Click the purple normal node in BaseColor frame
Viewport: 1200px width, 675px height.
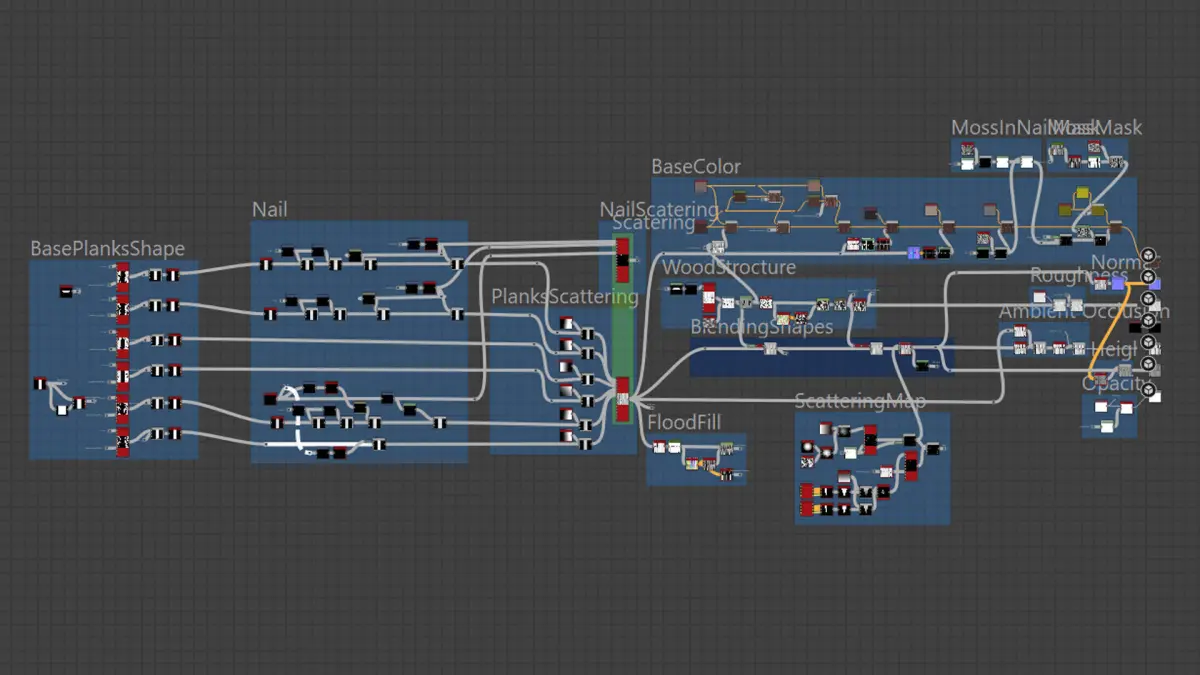pos(914,253)
